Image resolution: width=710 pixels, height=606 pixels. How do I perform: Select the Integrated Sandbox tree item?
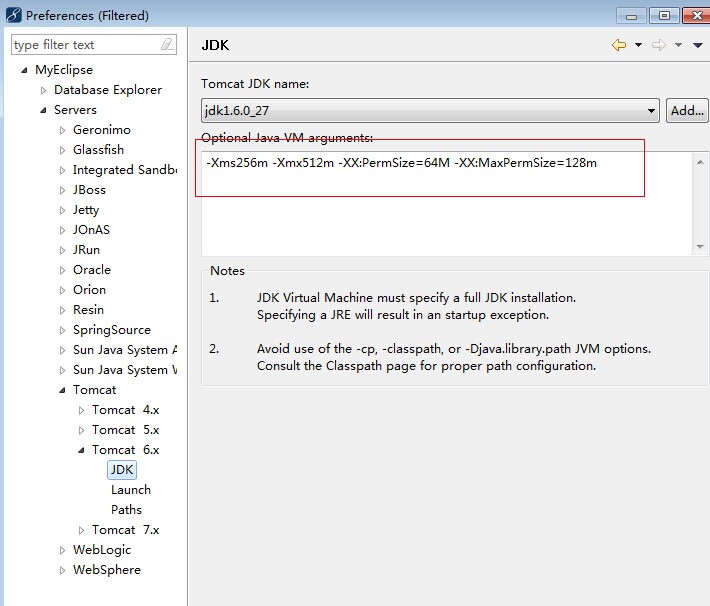[x=125, y=170]
